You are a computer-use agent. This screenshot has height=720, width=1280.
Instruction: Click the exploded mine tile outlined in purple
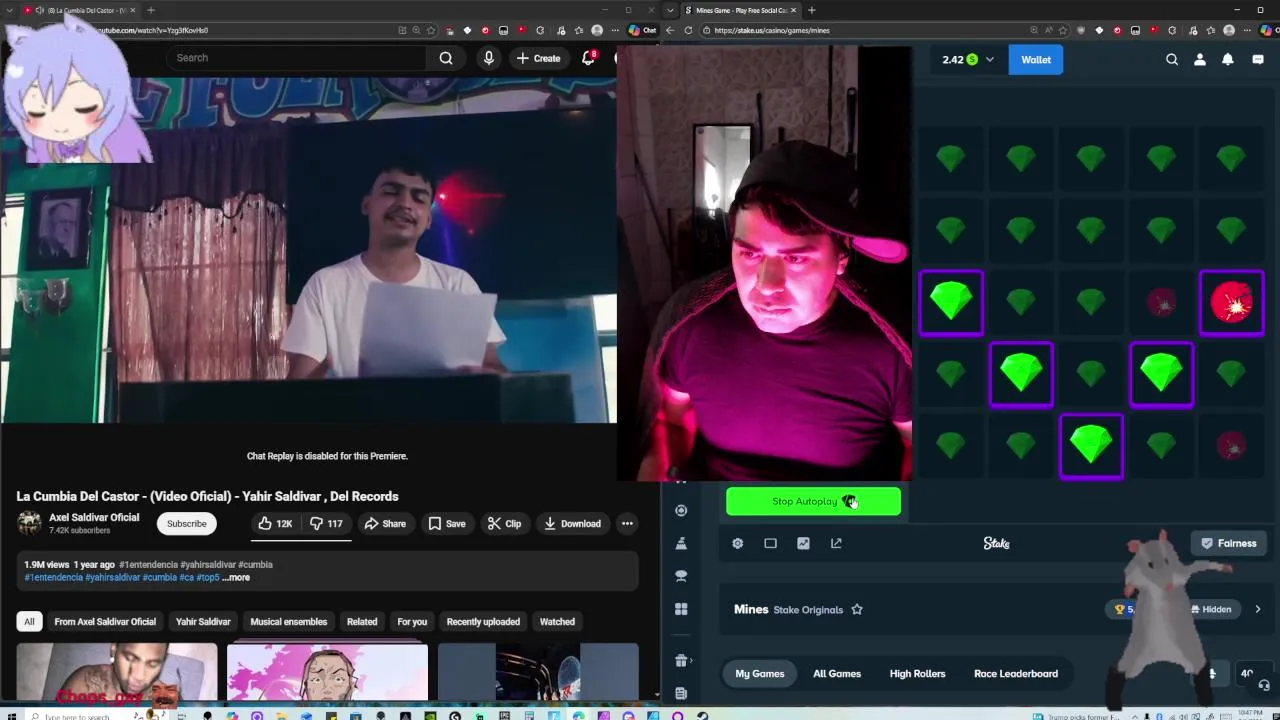tap(1231, 303)
